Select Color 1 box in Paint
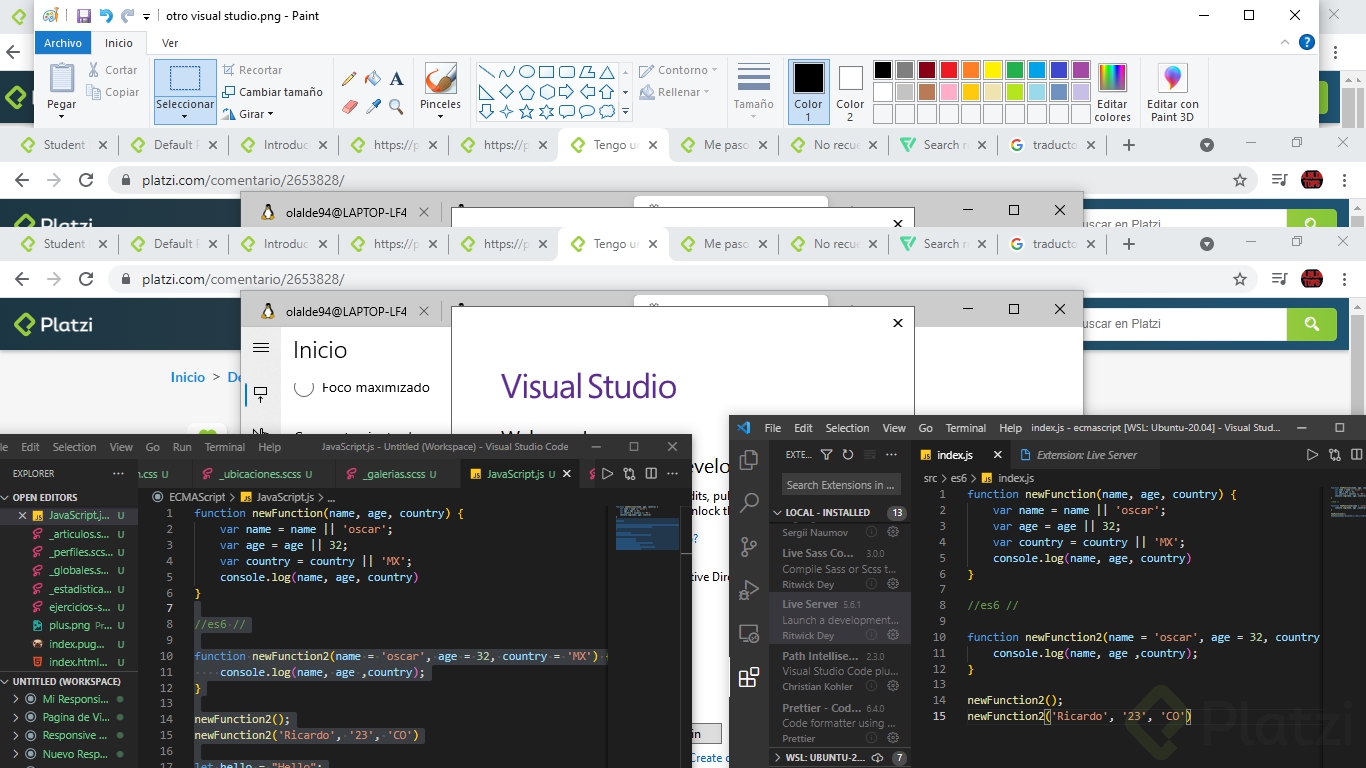This screenshot has width=1366, height=768. (x=808, y=91)
